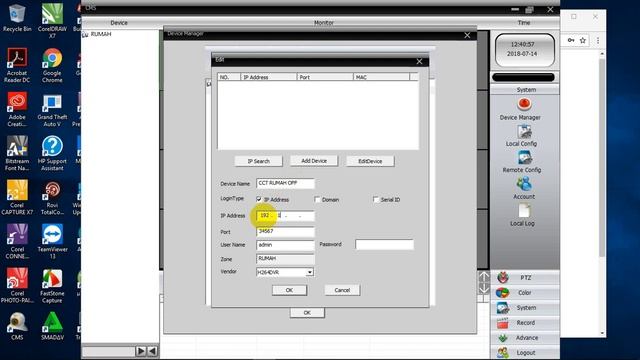
Task: Click OK button in Device Manager window
Action: tap(307, 313)
